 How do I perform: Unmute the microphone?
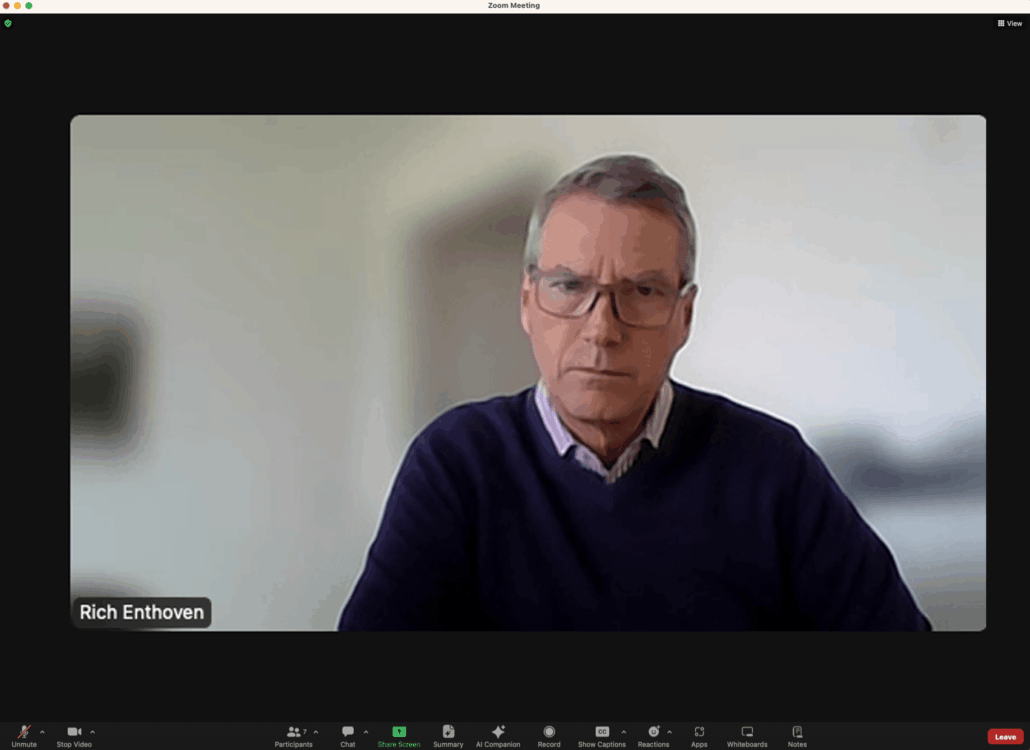[x=24, y=734]
